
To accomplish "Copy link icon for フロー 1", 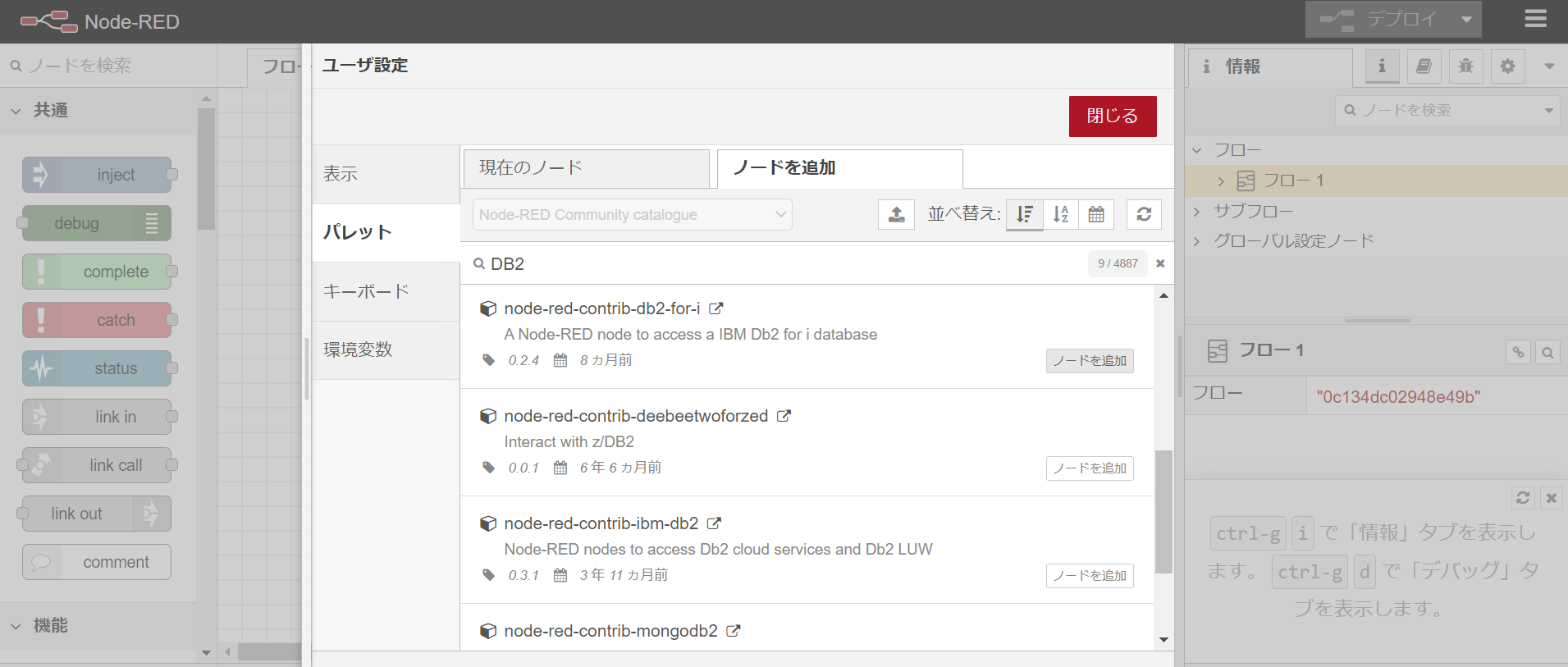I will point(1519,353).
